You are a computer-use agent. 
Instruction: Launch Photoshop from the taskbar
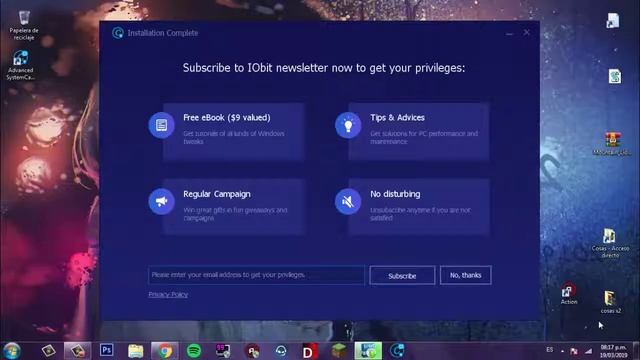pos(107,351)
